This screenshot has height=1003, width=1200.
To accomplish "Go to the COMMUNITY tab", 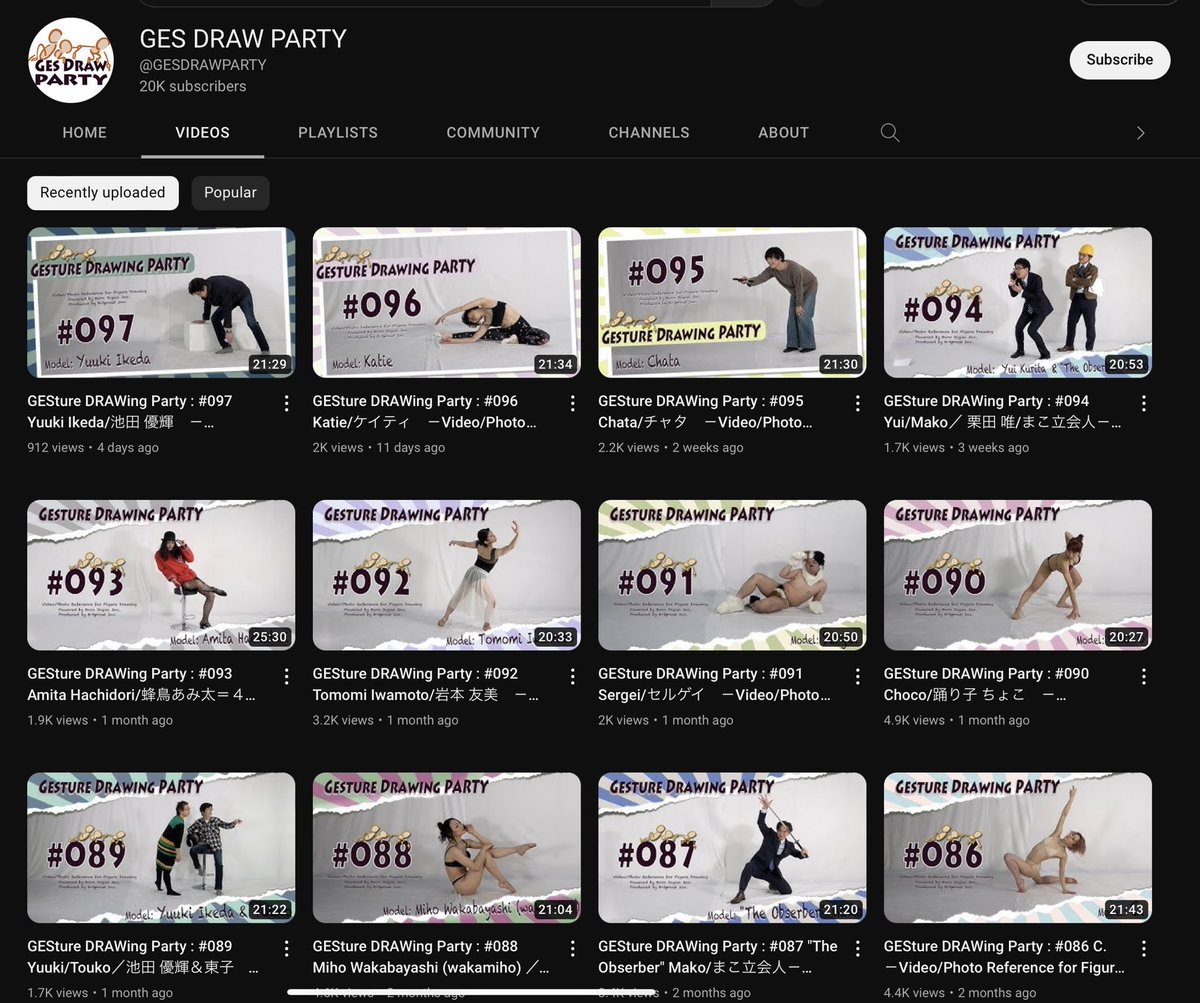I will [x=493, y=133].
